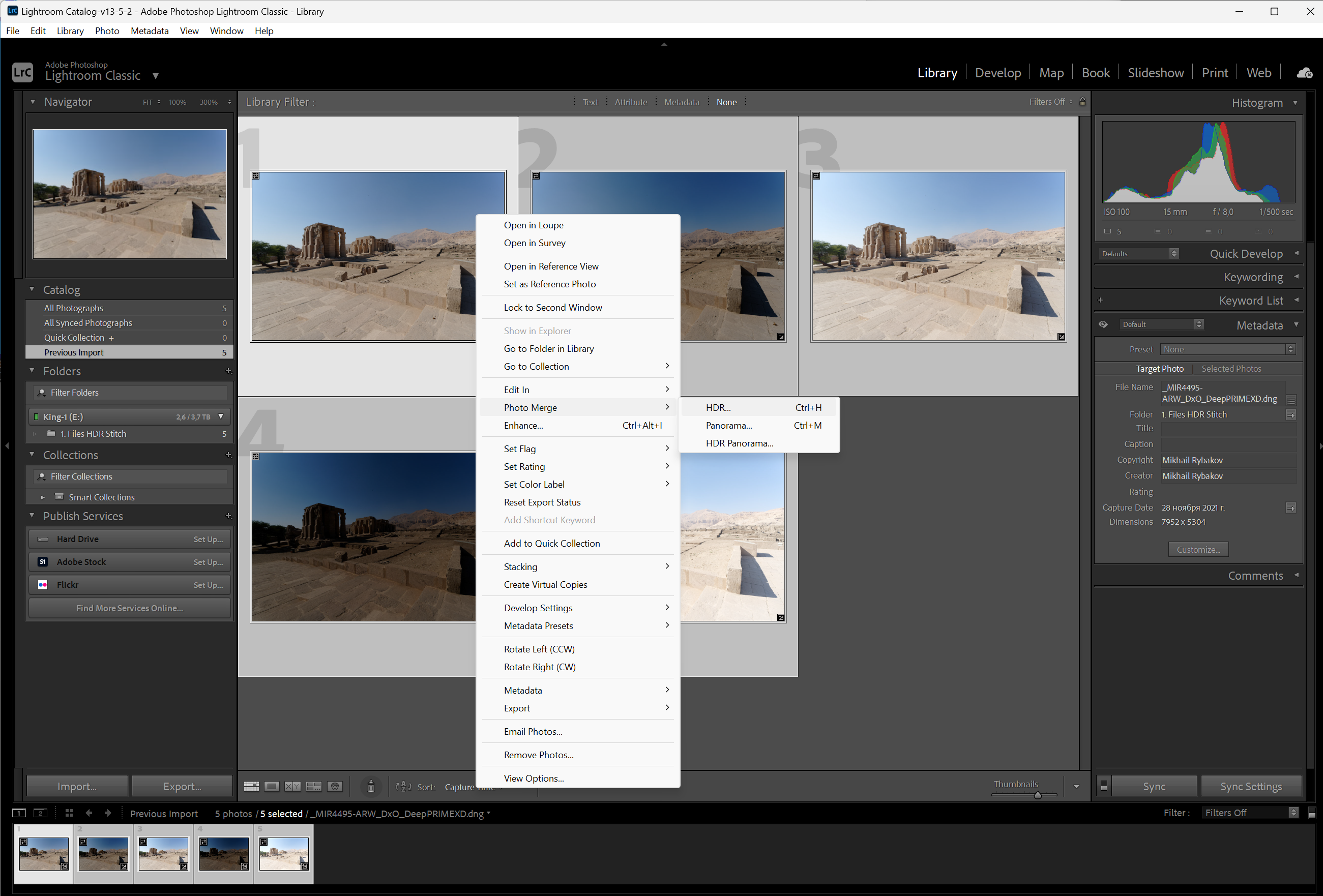Screen dimensions: 1323x896
Task: Switch to the Develop module
Action: [x=997, y=73]
